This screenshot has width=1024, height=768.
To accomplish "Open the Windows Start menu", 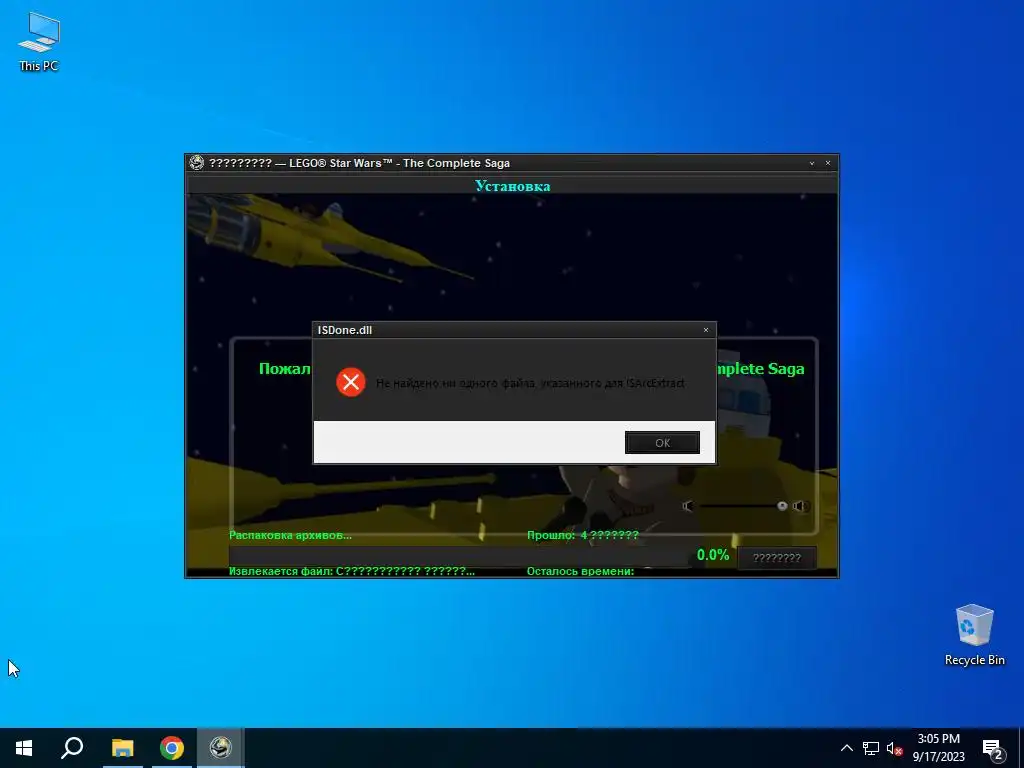I will tap(24, 748).
